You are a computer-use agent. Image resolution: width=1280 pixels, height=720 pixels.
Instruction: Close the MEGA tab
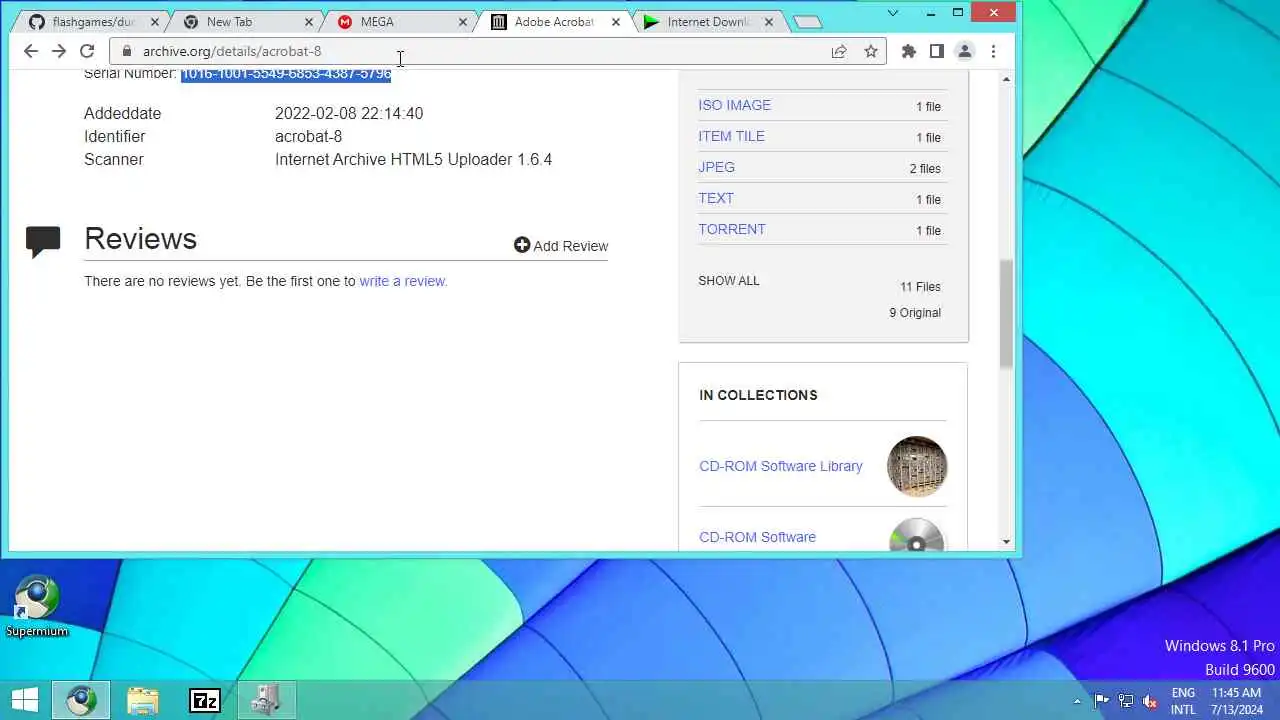[x=463, y=22]
